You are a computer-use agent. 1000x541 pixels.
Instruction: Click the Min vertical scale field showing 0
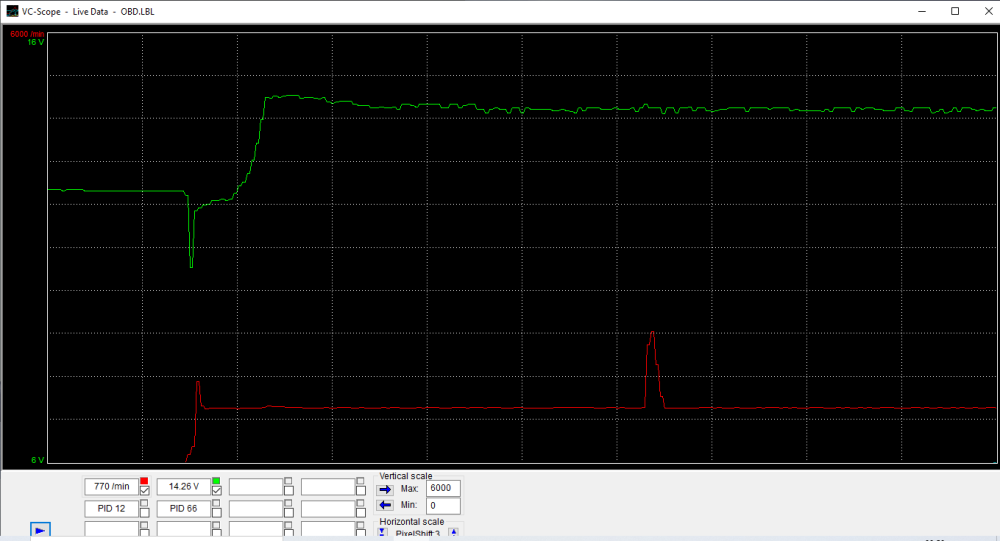pyautogui.click(x=443, y=506)
